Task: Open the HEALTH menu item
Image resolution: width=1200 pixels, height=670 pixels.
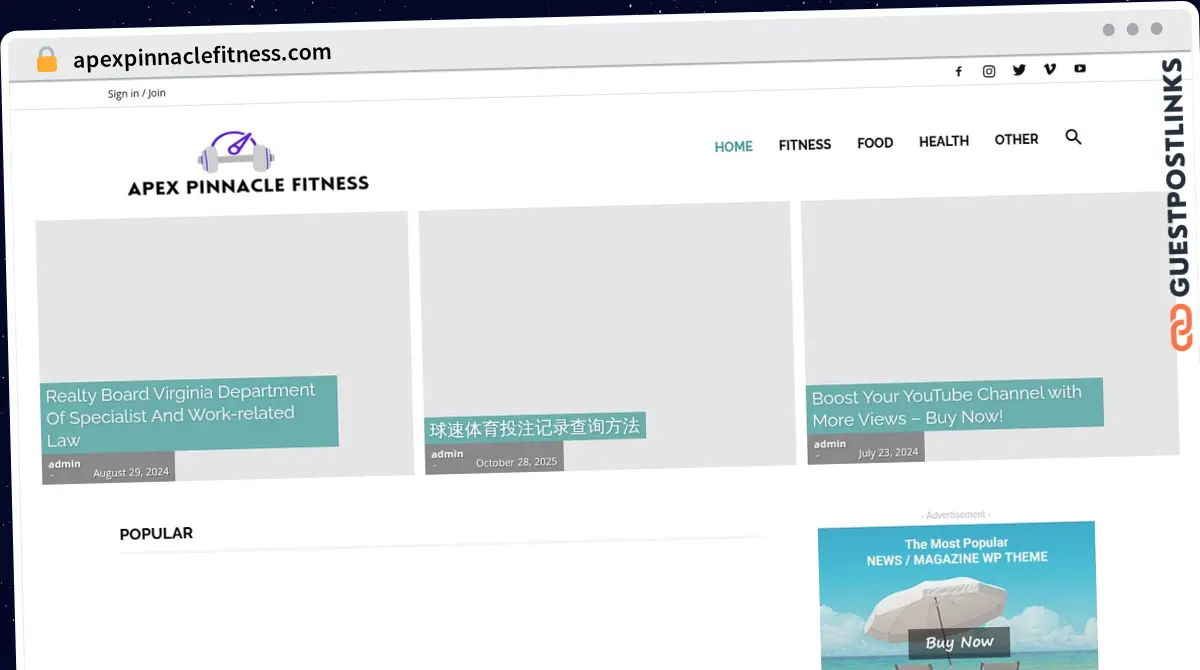Action: coord(944,141)
